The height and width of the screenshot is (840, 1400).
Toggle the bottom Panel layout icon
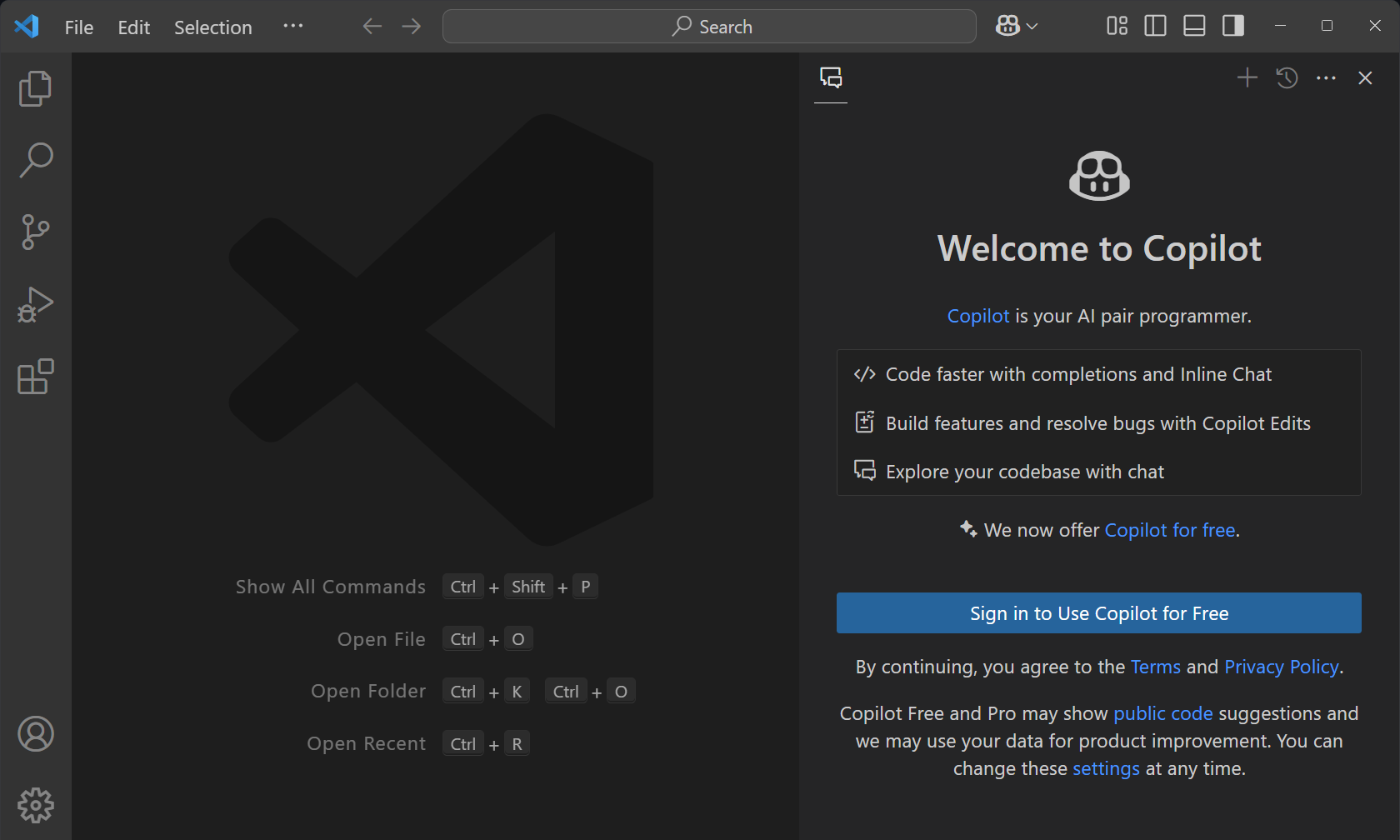pos(1193,26)
